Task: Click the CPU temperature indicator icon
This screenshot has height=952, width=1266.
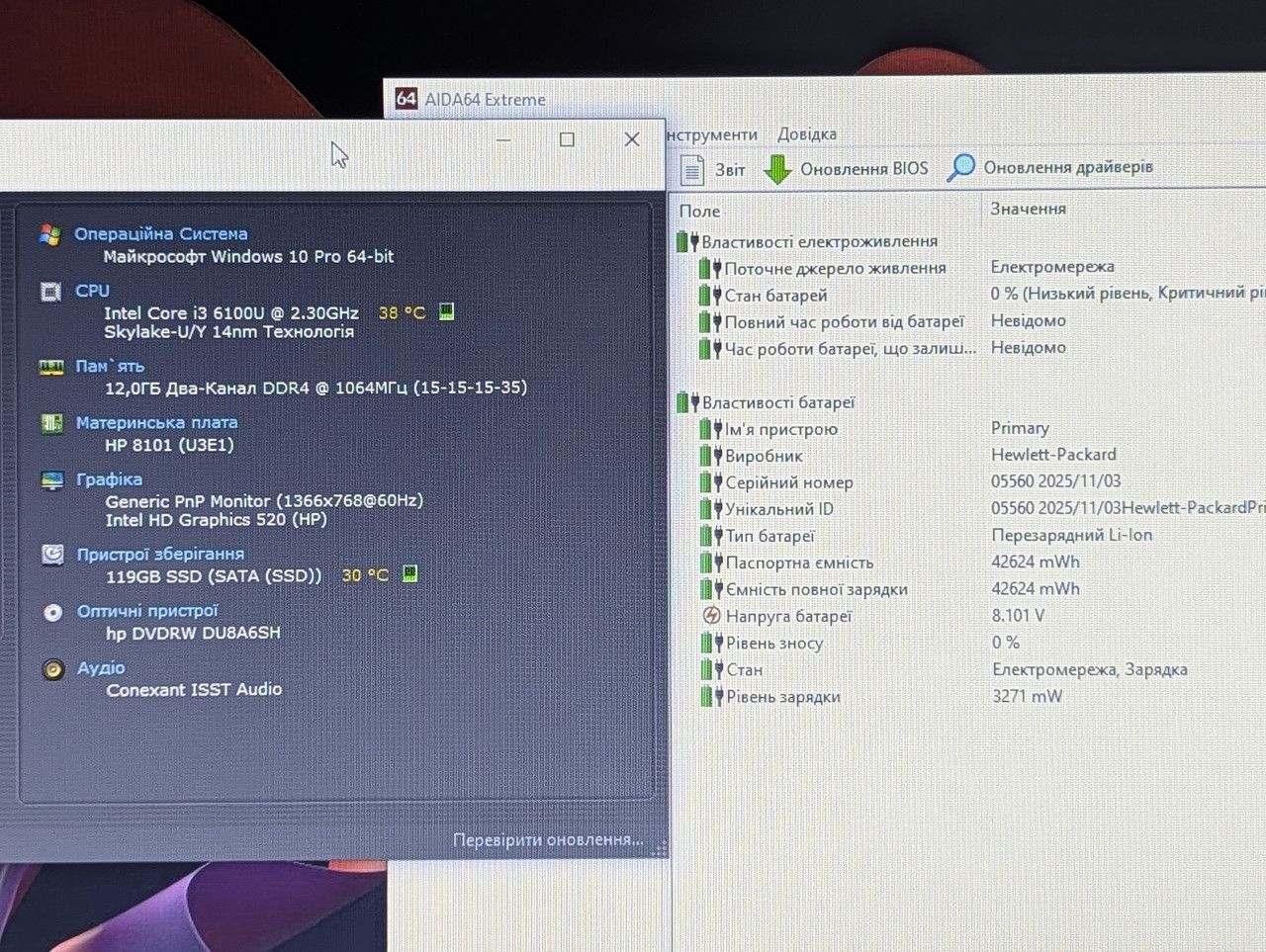Action: coord(446,312)
